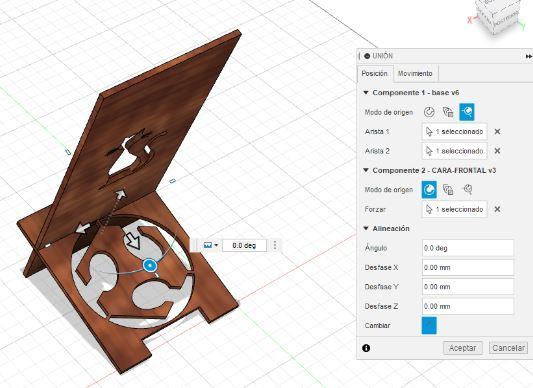
Task: Collapse the Componente 1 - base v6 section
Action: click(x=366, y=92)
